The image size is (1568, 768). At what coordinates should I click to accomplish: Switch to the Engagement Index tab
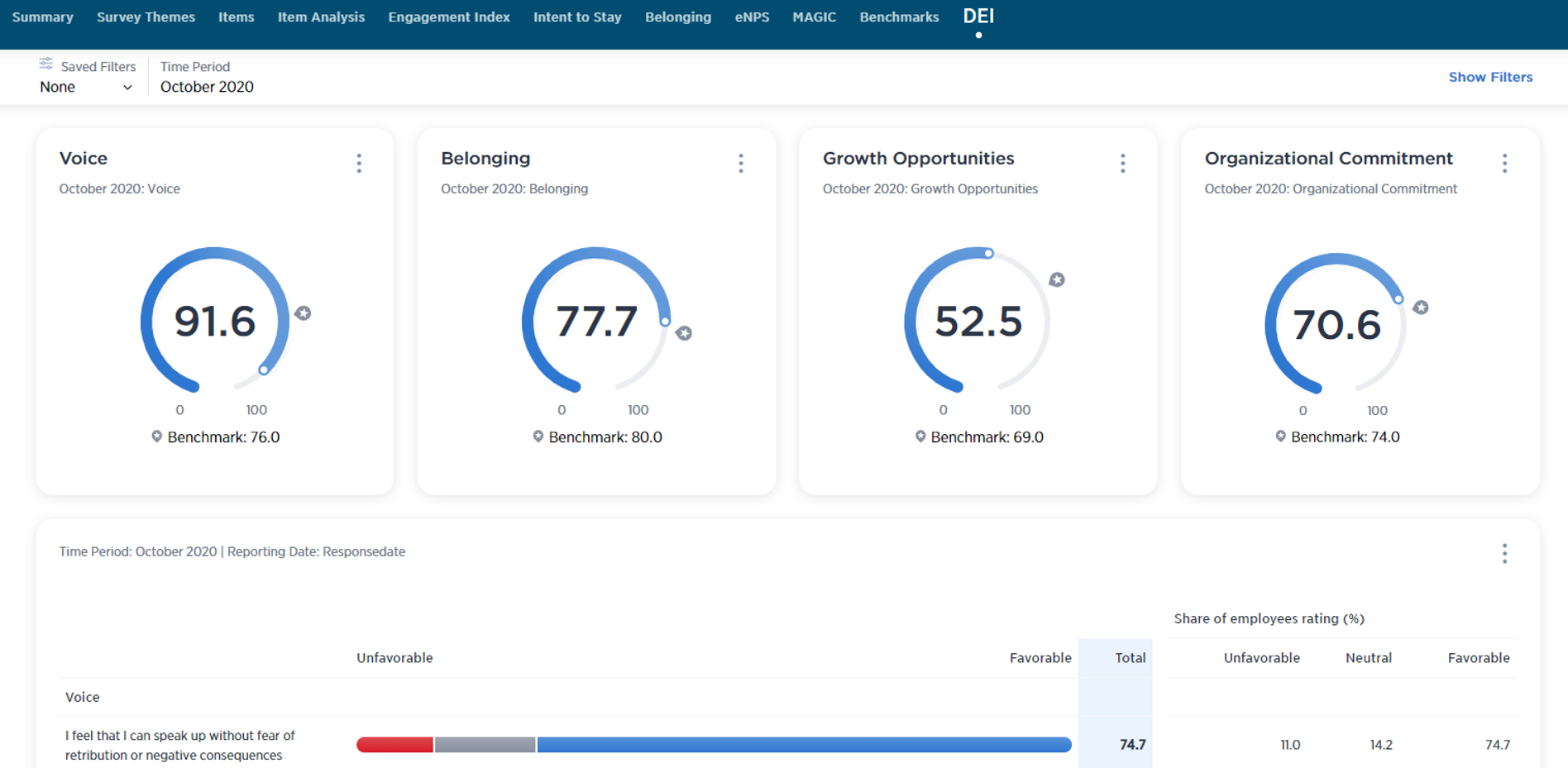[448, 17]
